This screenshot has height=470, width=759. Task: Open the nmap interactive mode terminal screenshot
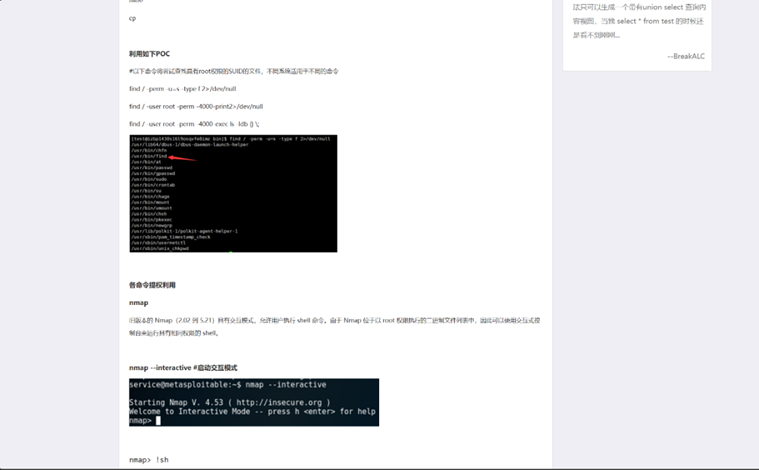pyautogui.click(x=254, y=402)
